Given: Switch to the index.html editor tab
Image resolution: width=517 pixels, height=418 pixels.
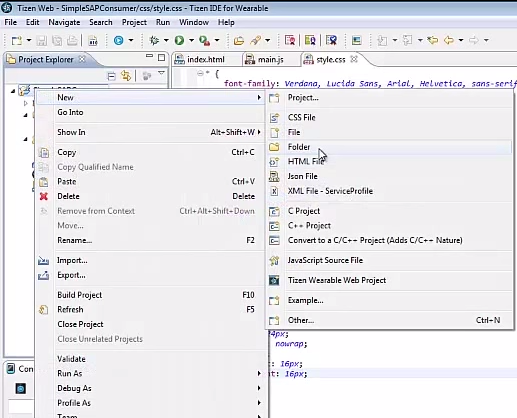Looking at the screenshot, I should [206, 60].
